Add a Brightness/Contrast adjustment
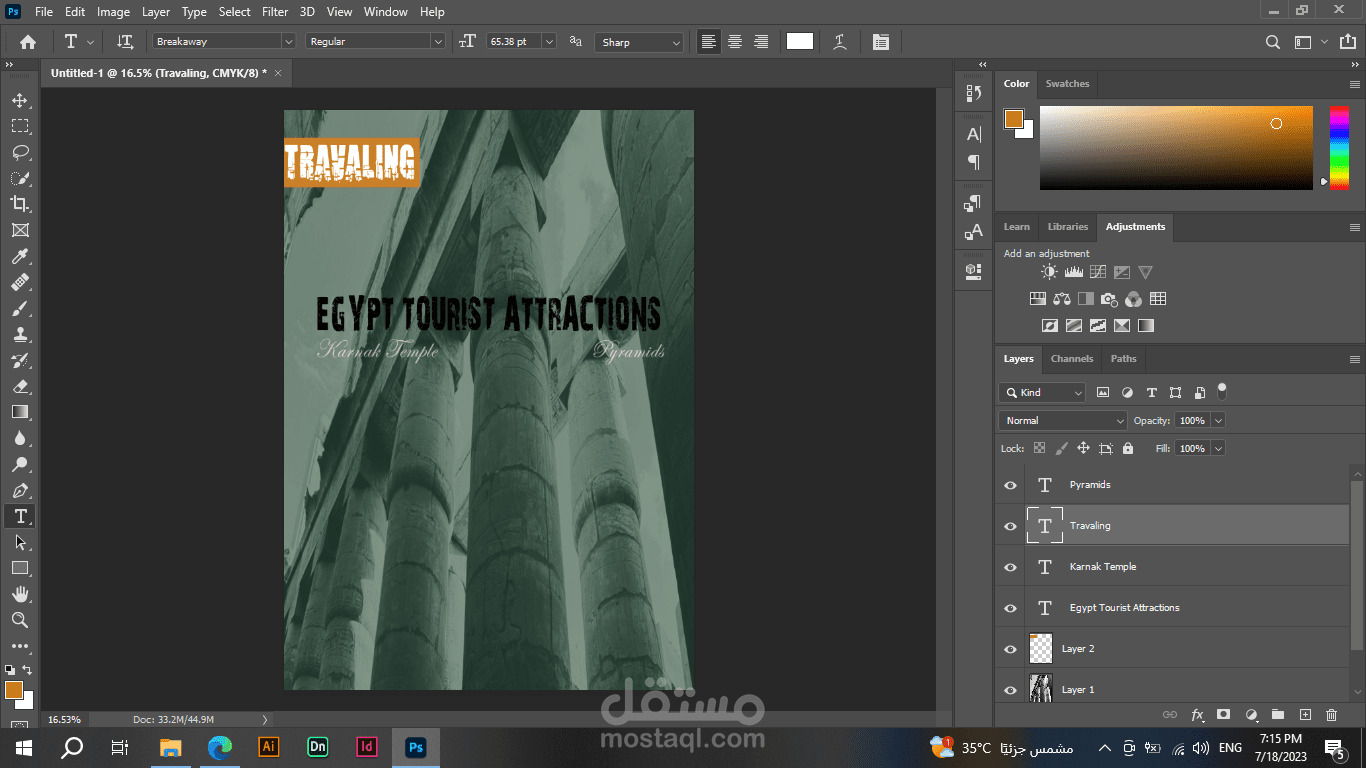This screenshot has height=768, width=1366. click(x=1048, y=272)
